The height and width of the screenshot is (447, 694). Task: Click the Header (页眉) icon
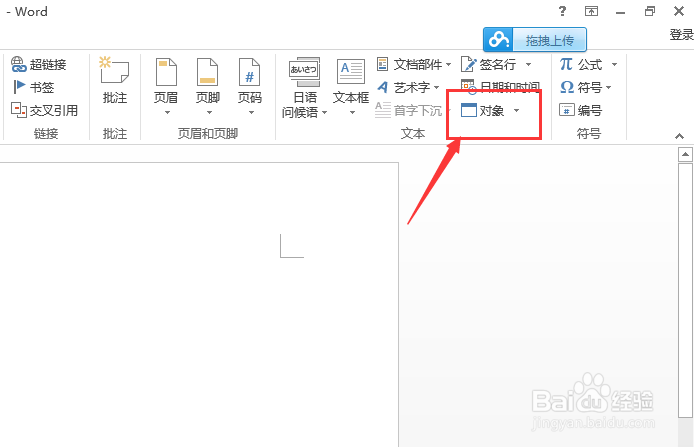point(166,72)
